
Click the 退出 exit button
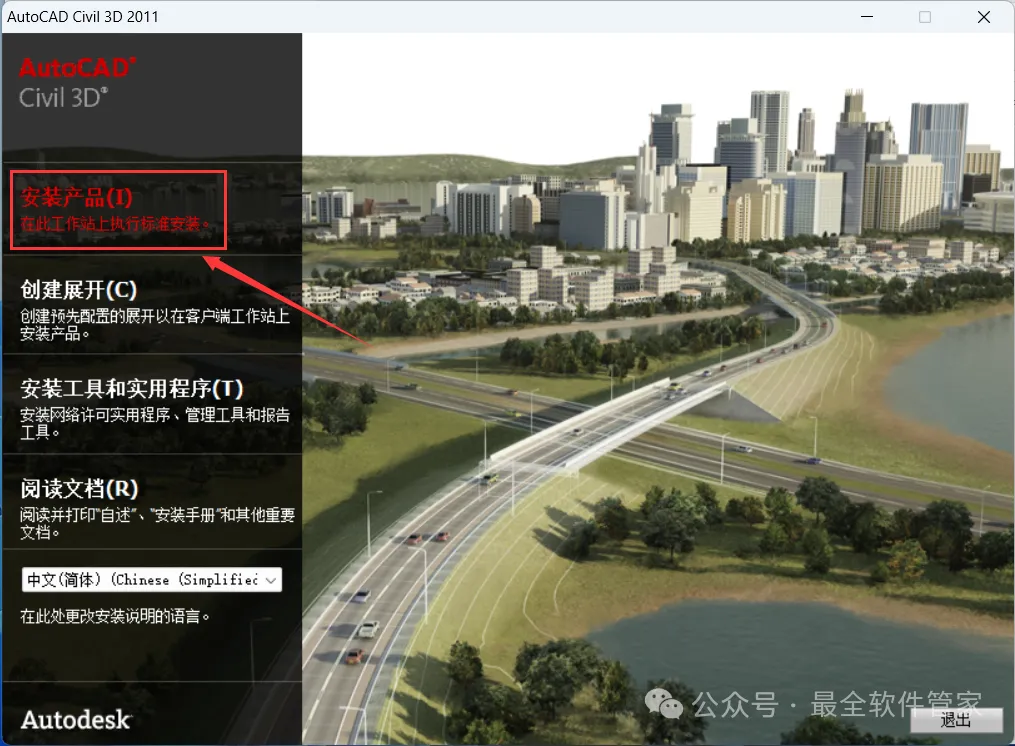point(956,720)
